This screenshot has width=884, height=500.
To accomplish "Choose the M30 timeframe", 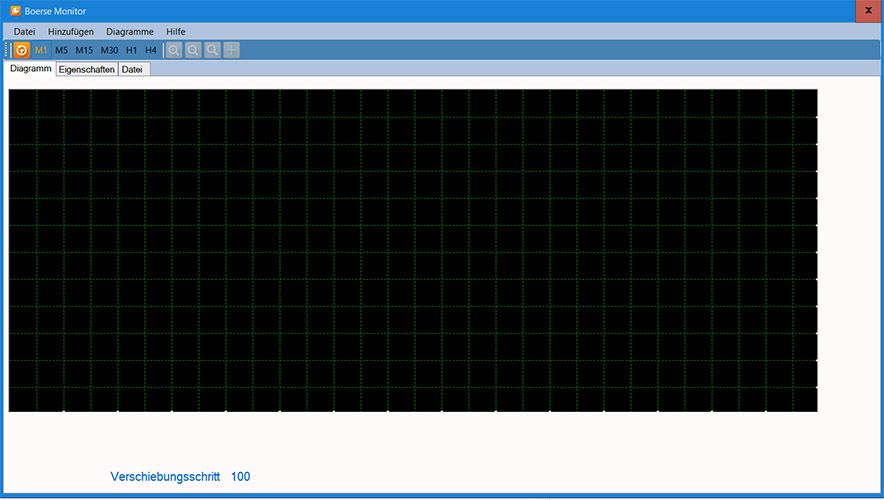I will (109, 50).
